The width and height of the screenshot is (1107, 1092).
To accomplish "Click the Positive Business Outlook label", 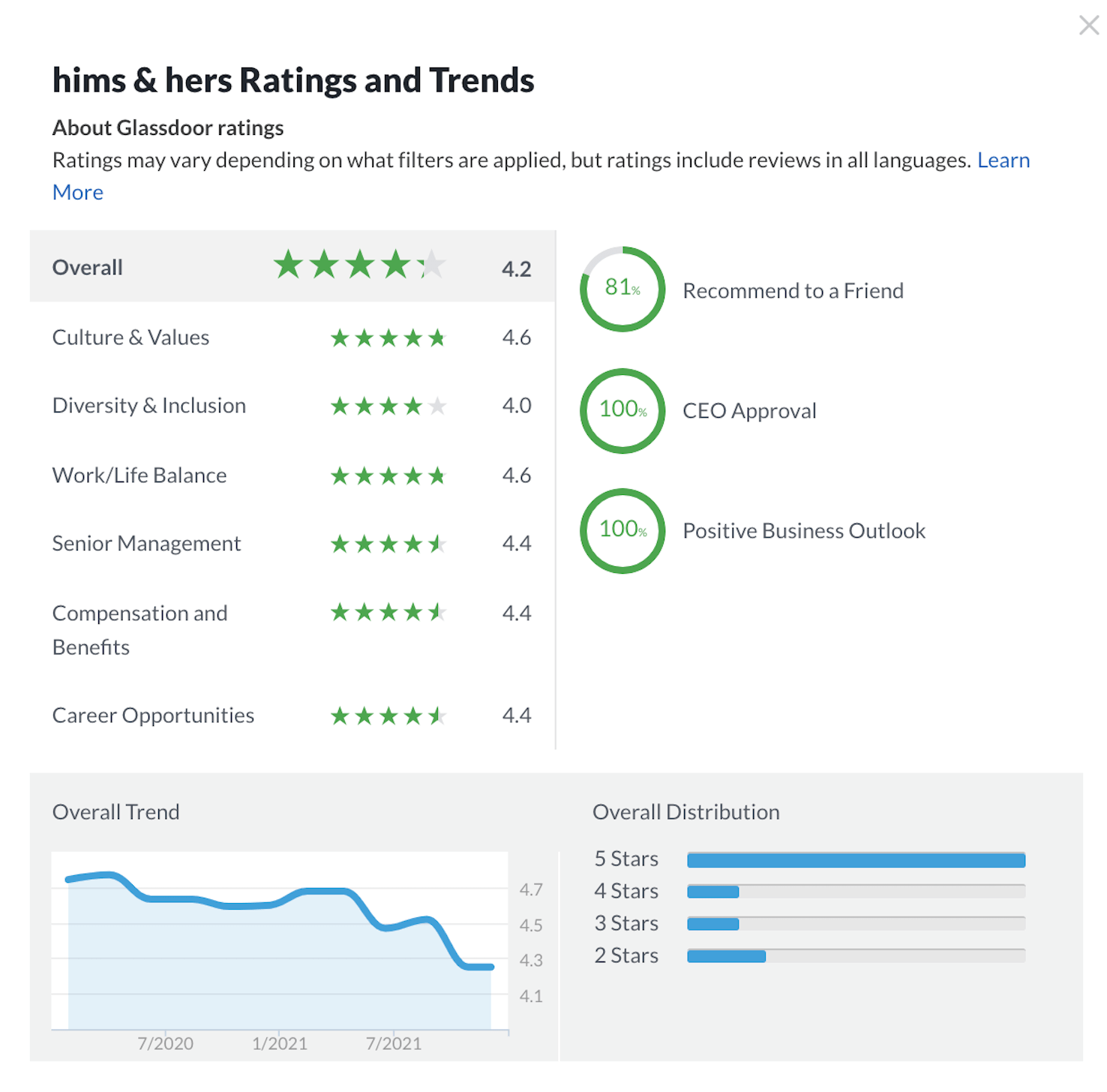I will [x=804, y=531].
